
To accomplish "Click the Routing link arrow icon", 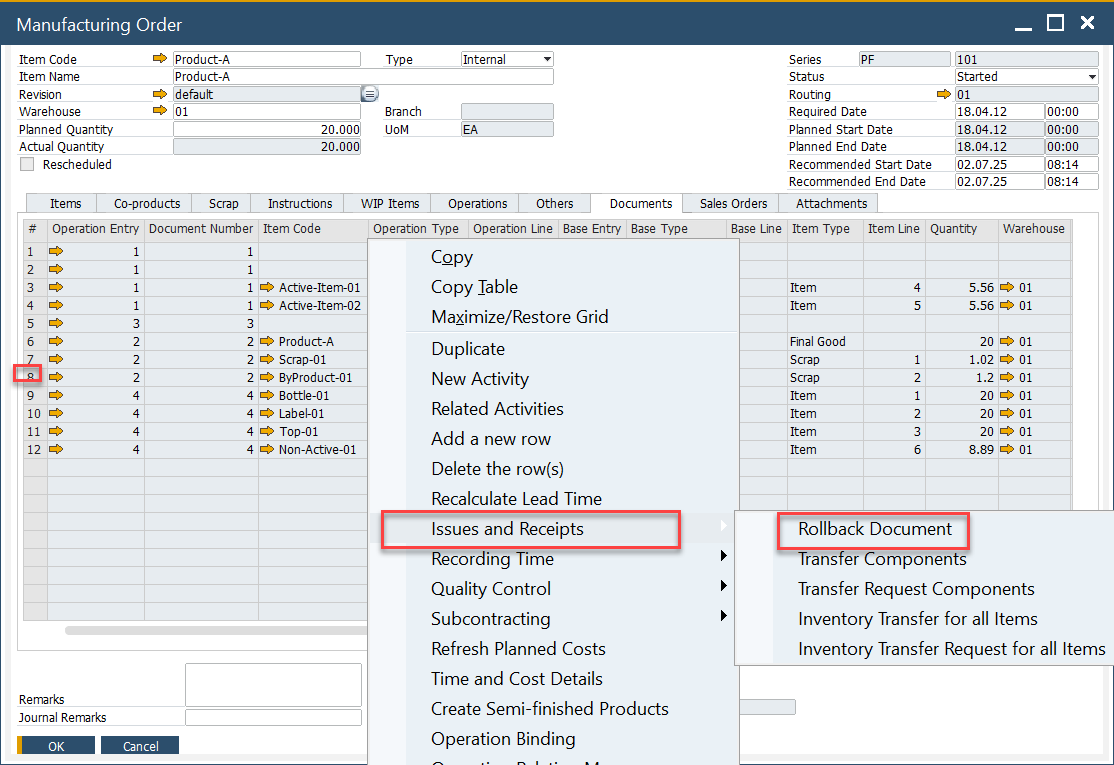I will point(943,94).
